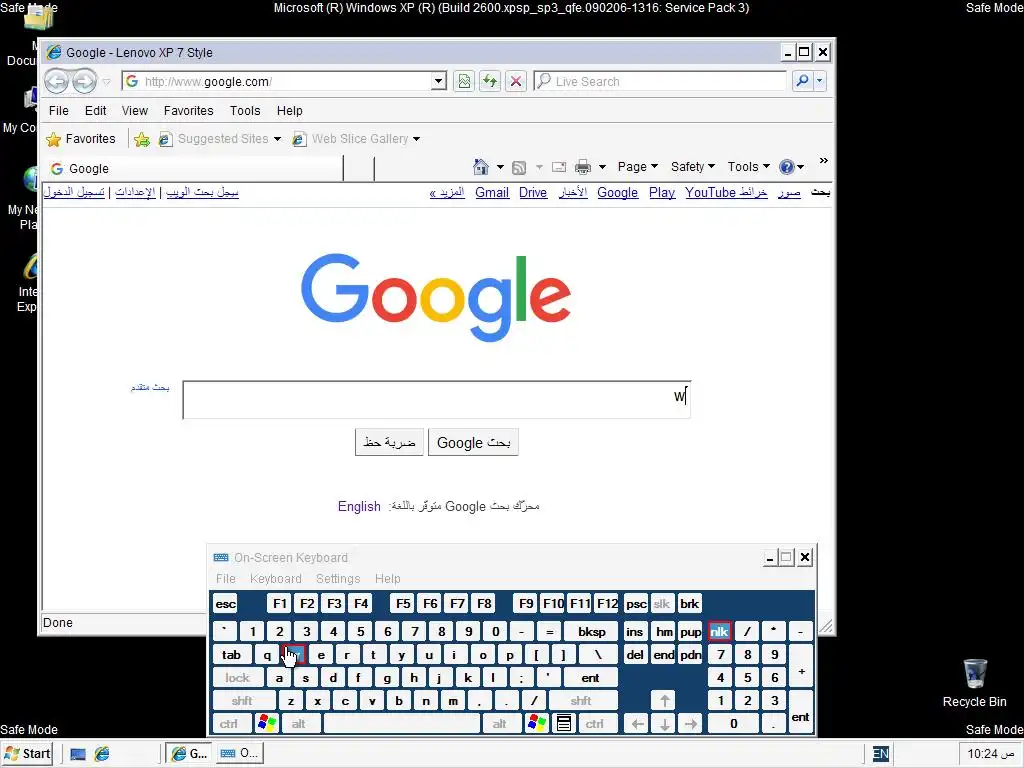The width and height of the screenshot is (1024, 768).
Task: Click the Print icon in command bar
Action: pyautogui.click(x=583, y=167)
